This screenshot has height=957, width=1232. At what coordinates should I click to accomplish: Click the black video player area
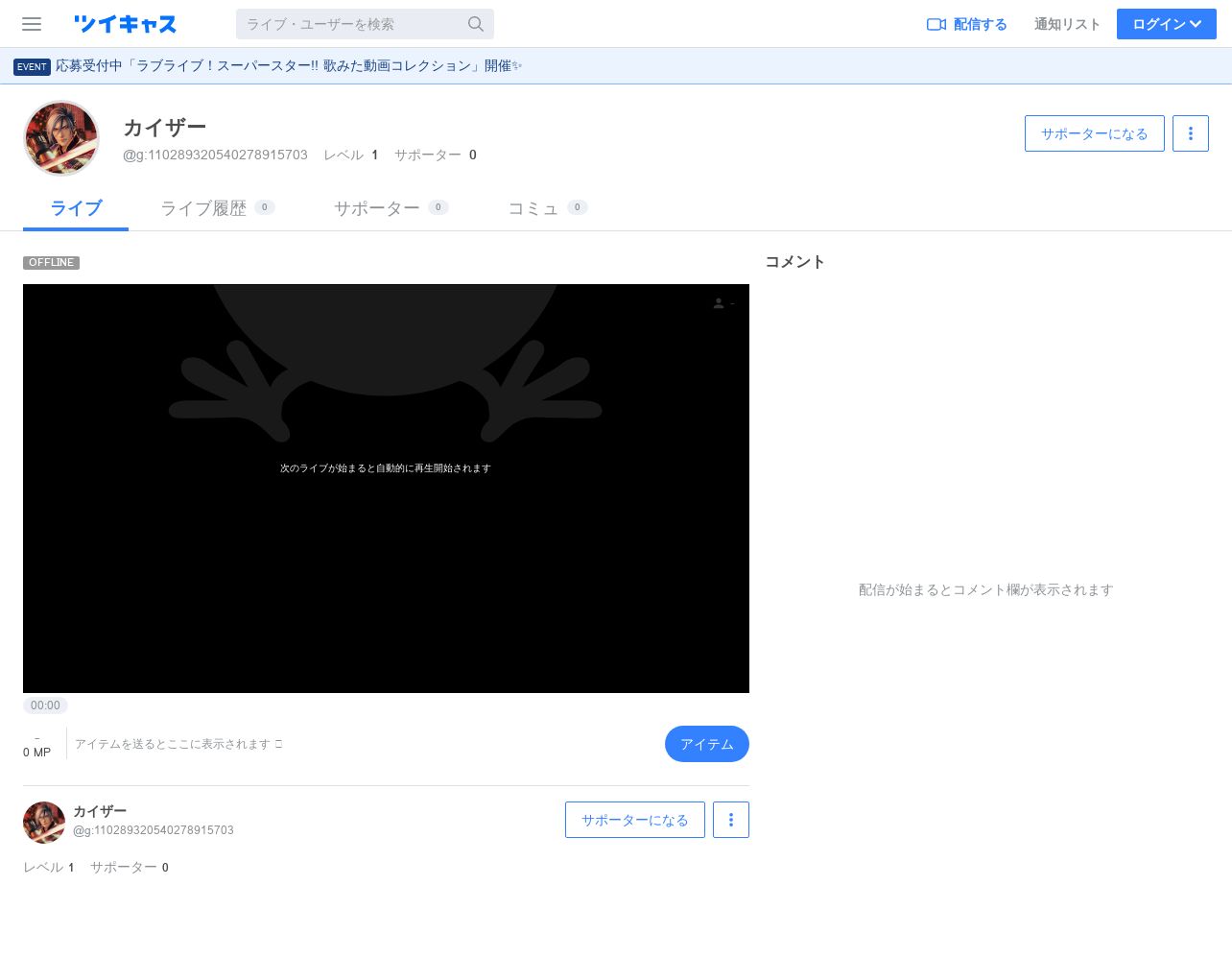pos(386,489)
